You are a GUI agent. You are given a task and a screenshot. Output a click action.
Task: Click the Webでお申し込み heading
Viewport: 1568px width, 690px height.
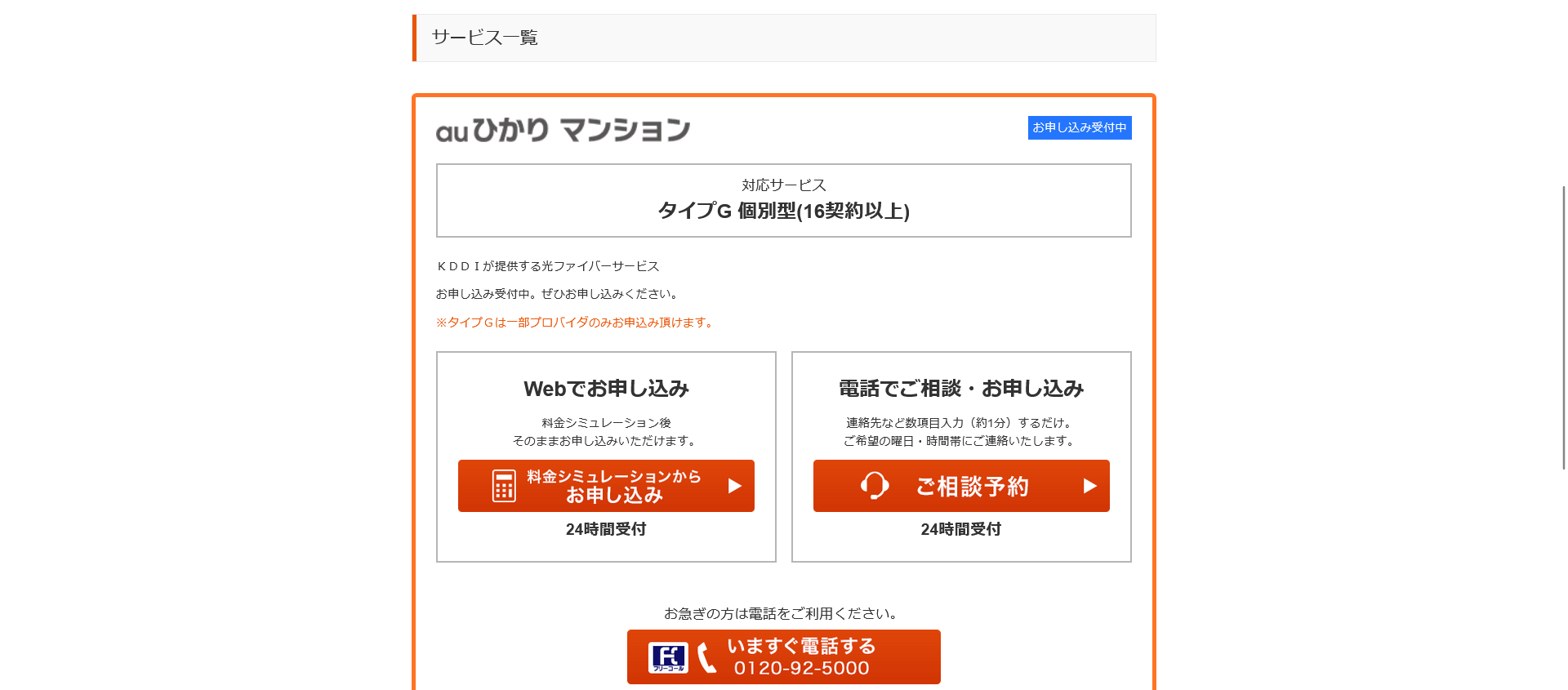click(606, 389)
